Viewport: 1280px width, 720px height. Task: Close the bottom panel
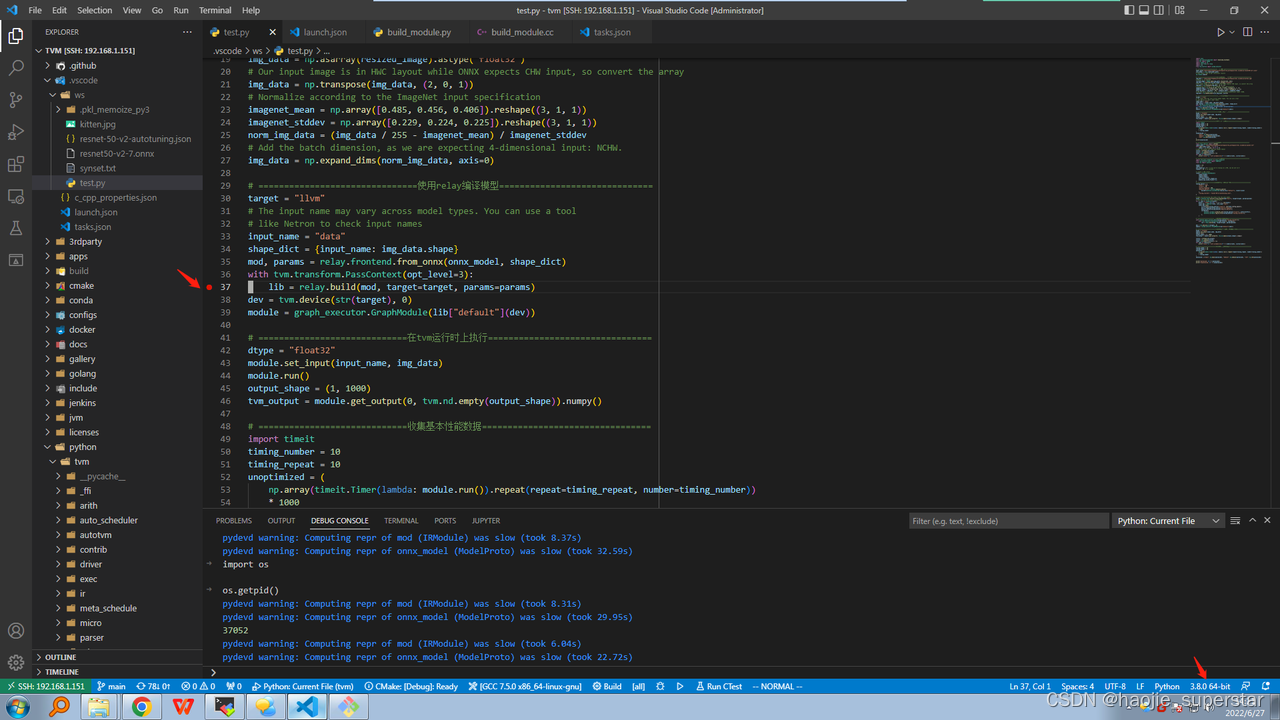coord(1268,520)
